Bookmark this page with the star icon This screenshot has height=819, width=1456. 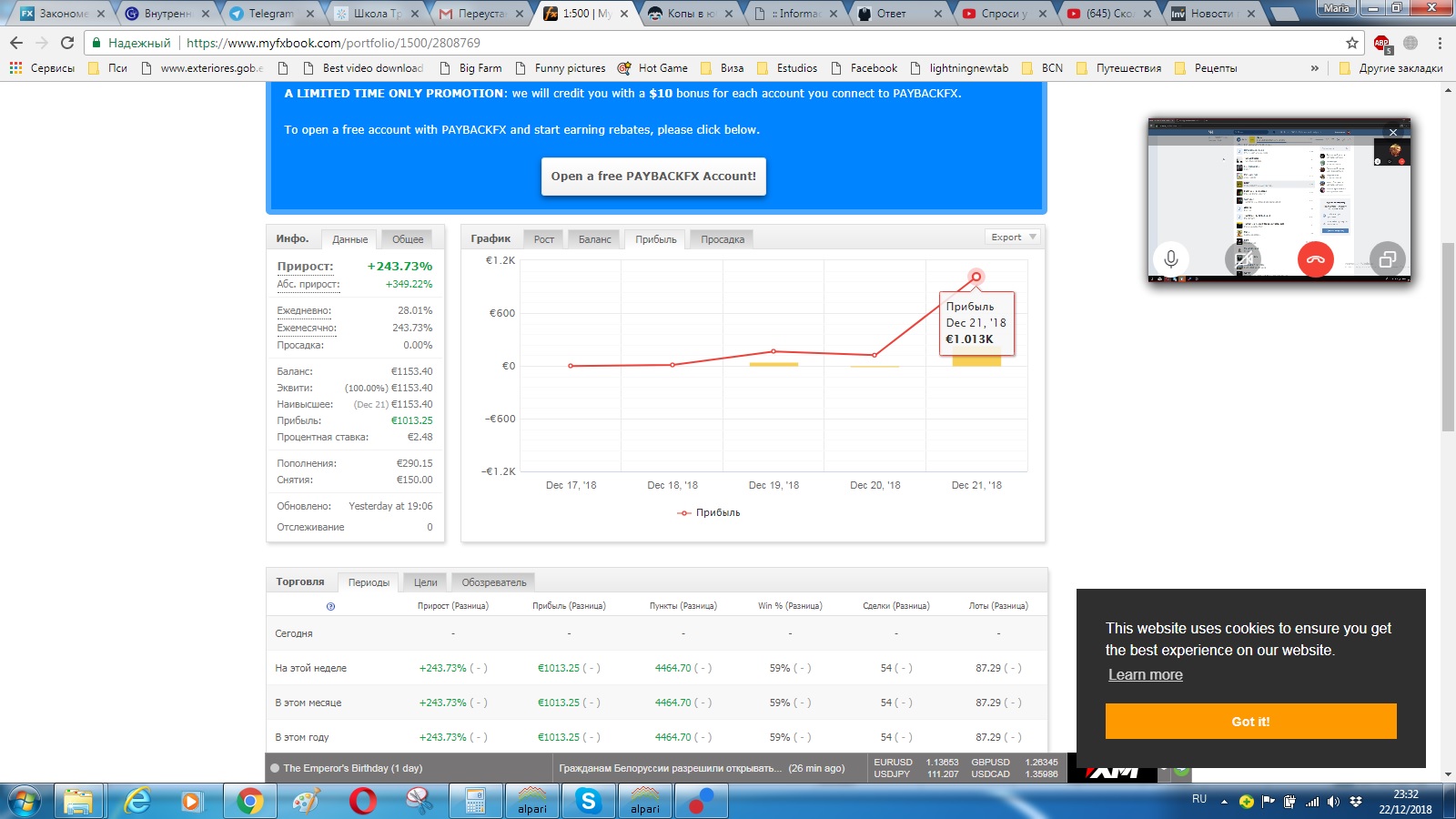coord(1352,43)
